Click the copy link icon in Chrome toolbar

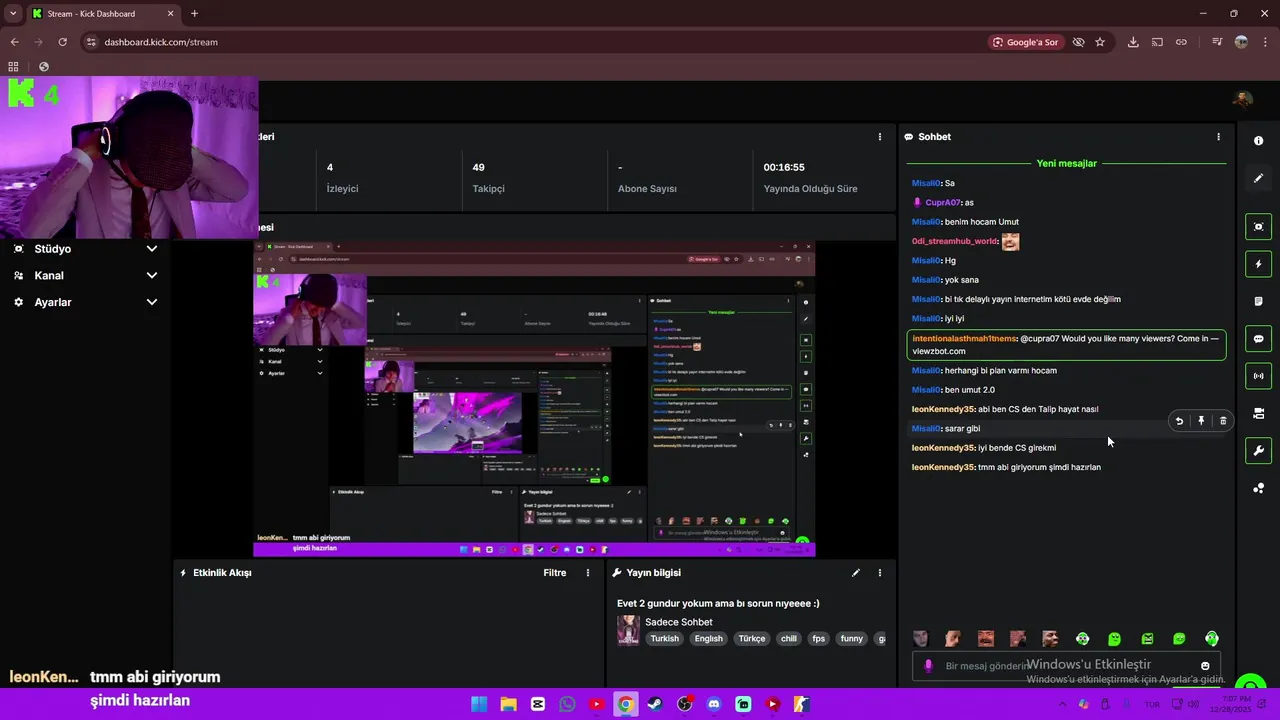click(1181, 42)
